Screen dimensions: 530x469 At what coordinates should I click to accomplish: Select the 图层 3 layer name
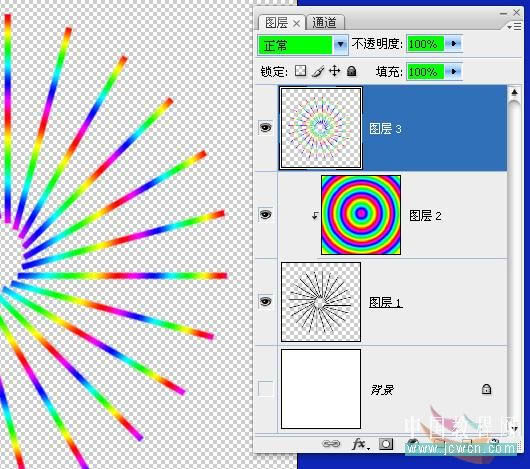coord(385,129)
